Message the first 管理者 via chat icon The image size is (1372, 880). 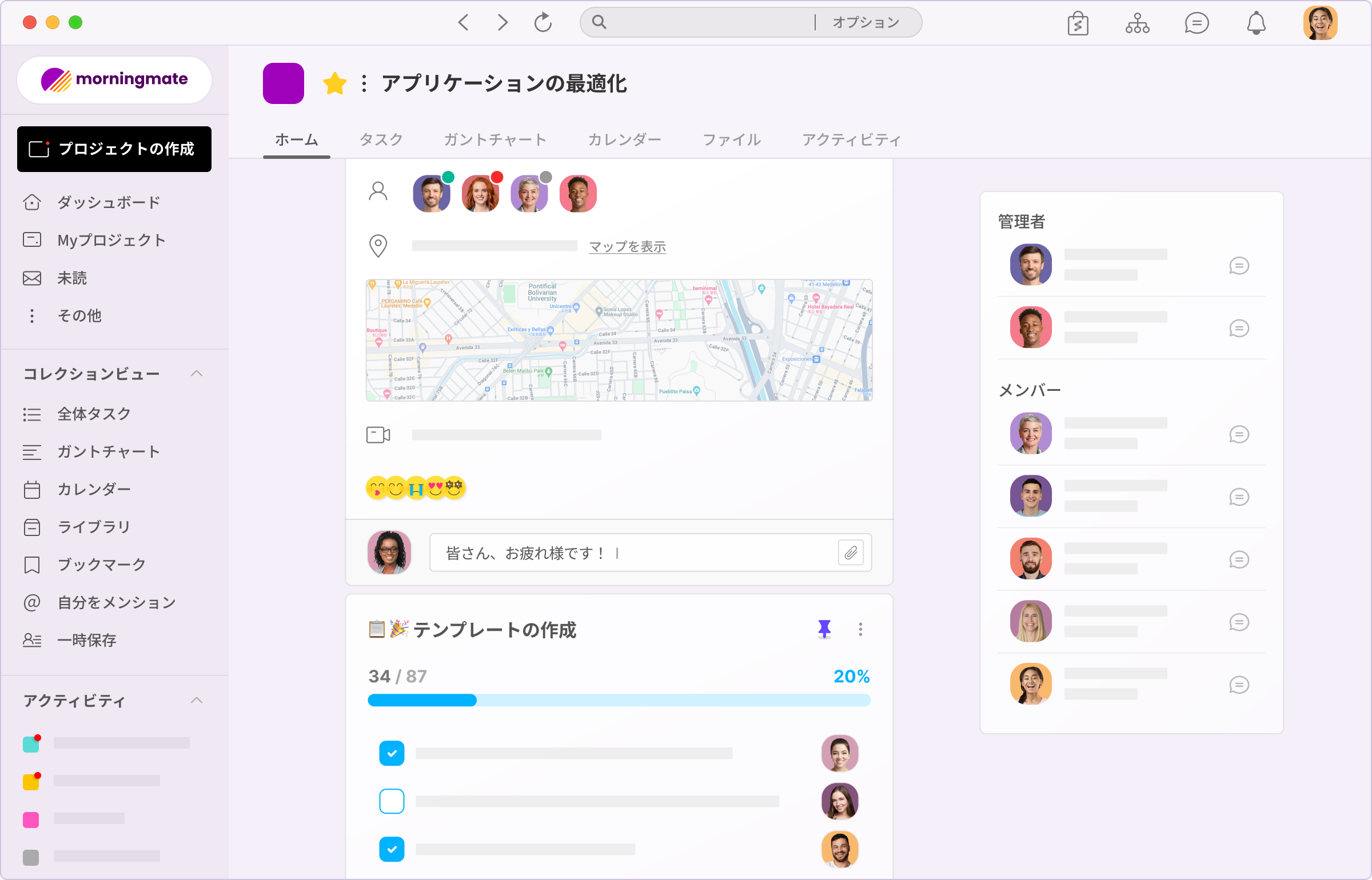click(1239, 266)
